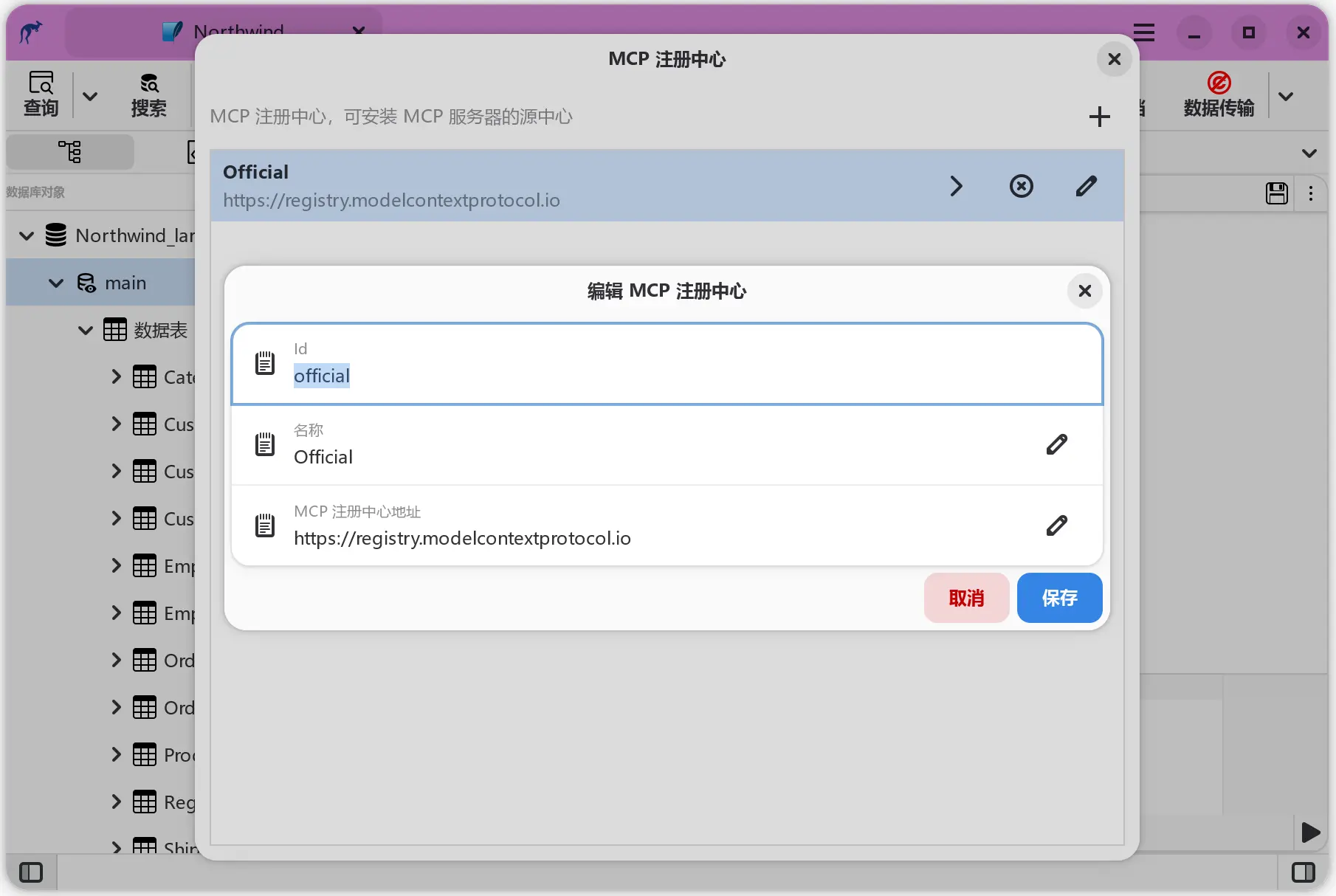Click the save disk icon
The height and width of the screenshot is (896, 1336).
[x=1276, y=193]
